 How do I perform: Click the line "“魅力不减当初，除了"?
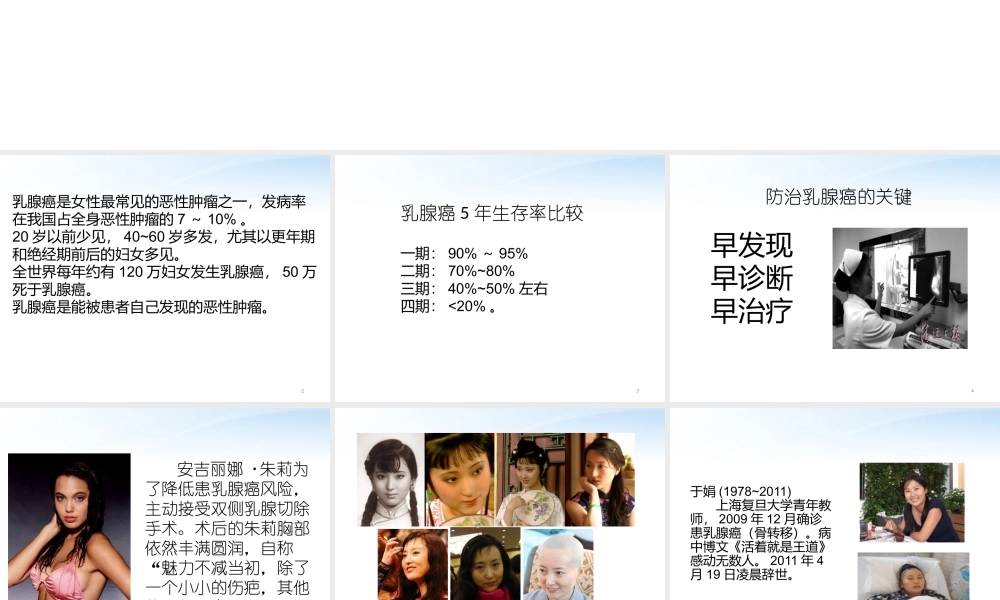coord(230,569)
